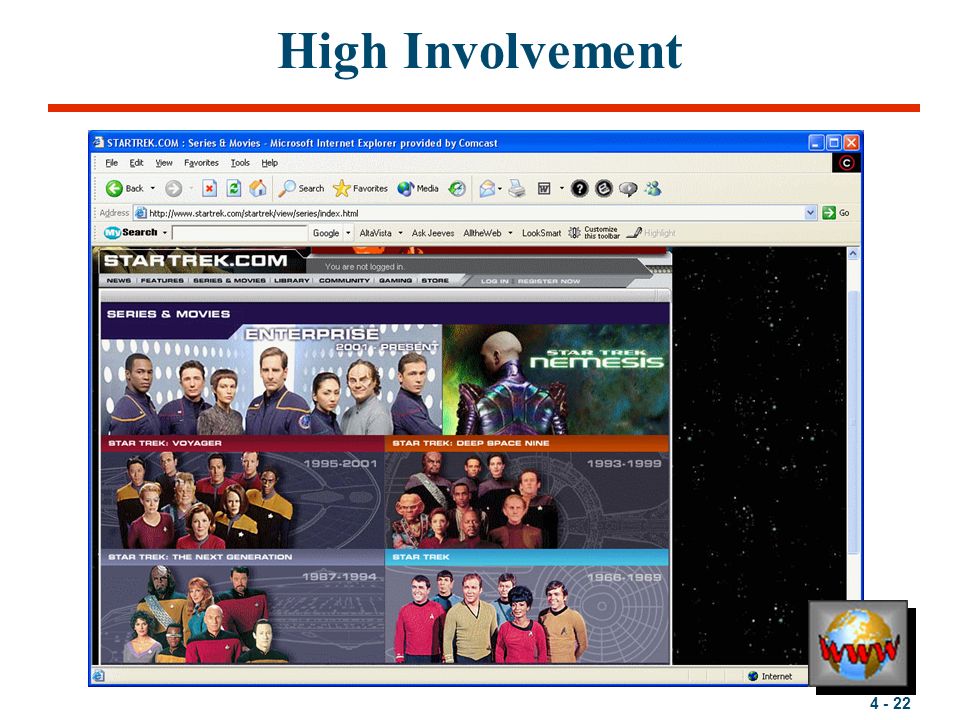Click the COMMUNITY site navigation tab
Viewport: 960px width, 720px height.
pyautogui.click(x=344, y=280)
